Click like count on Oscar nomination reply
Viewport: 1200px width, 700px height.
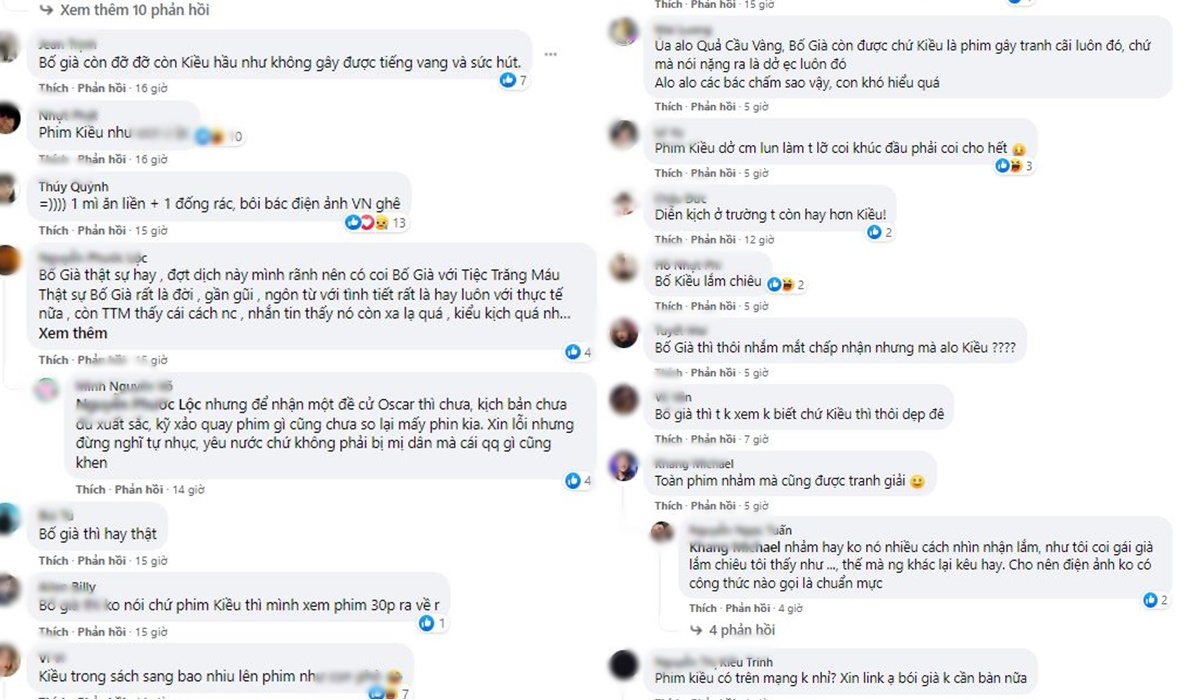(579, 481)
